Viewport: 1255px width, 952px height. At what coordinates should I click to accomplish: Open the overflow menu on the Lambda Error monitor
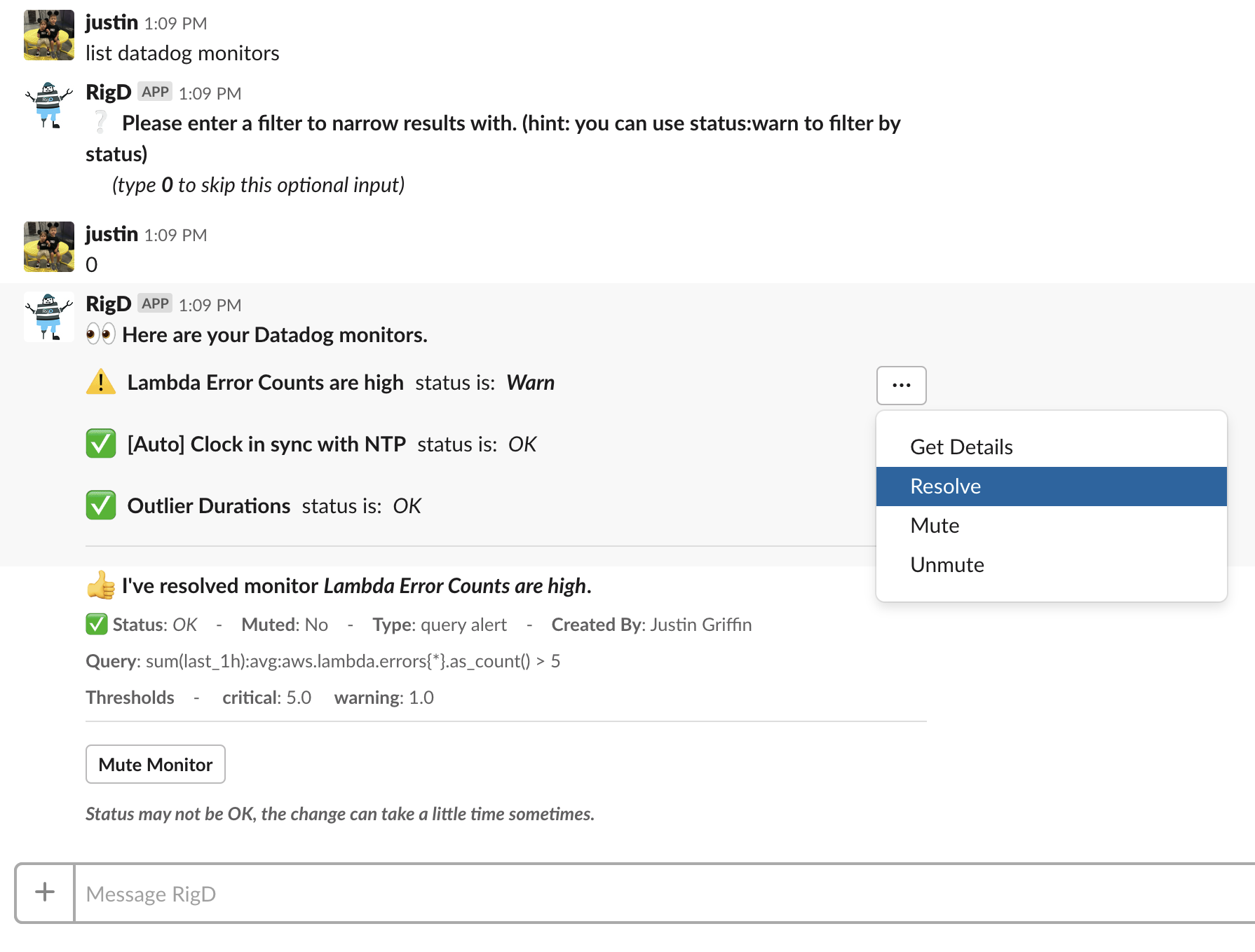pyautogui.click(x=900, y=385)
